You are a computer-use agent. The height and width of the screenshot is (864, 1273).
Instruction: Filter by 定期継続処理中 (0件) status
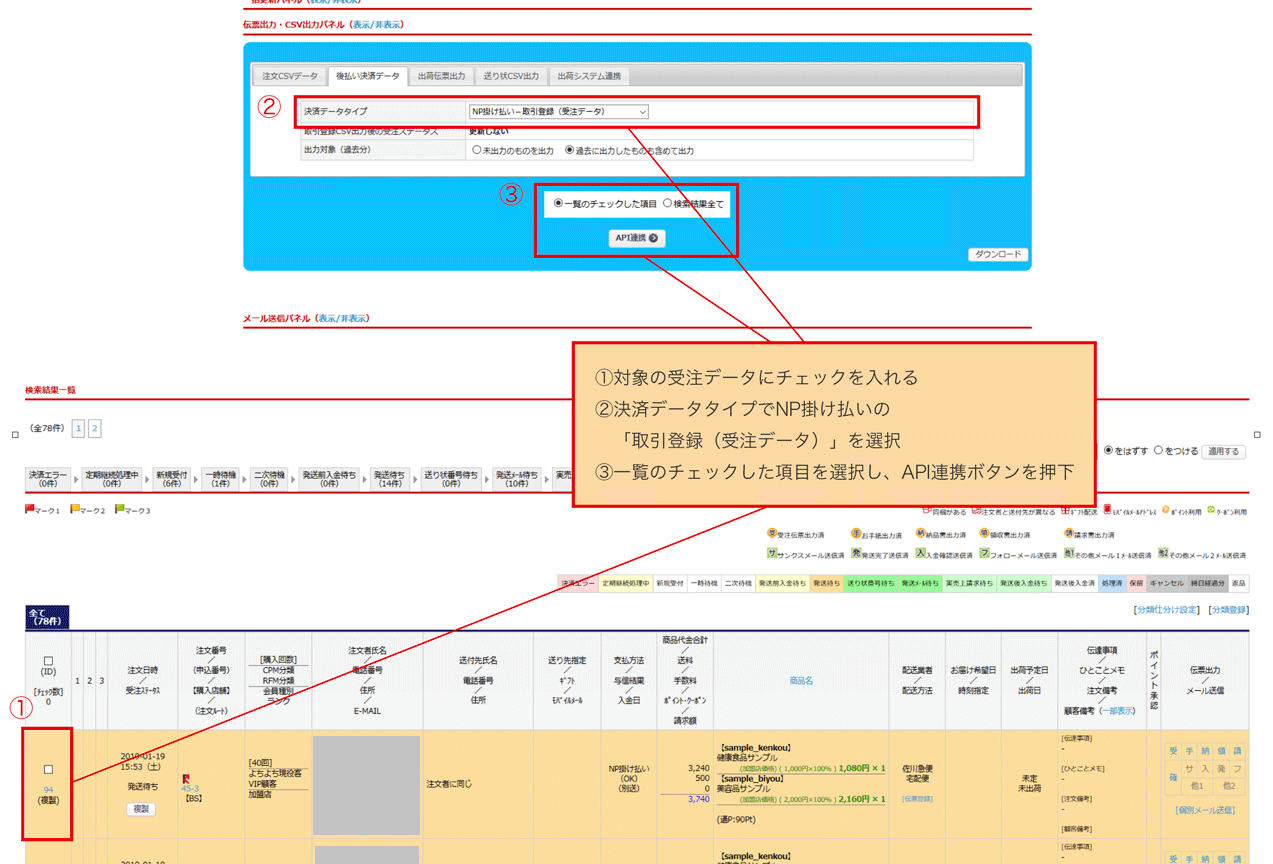pos(111,479)
